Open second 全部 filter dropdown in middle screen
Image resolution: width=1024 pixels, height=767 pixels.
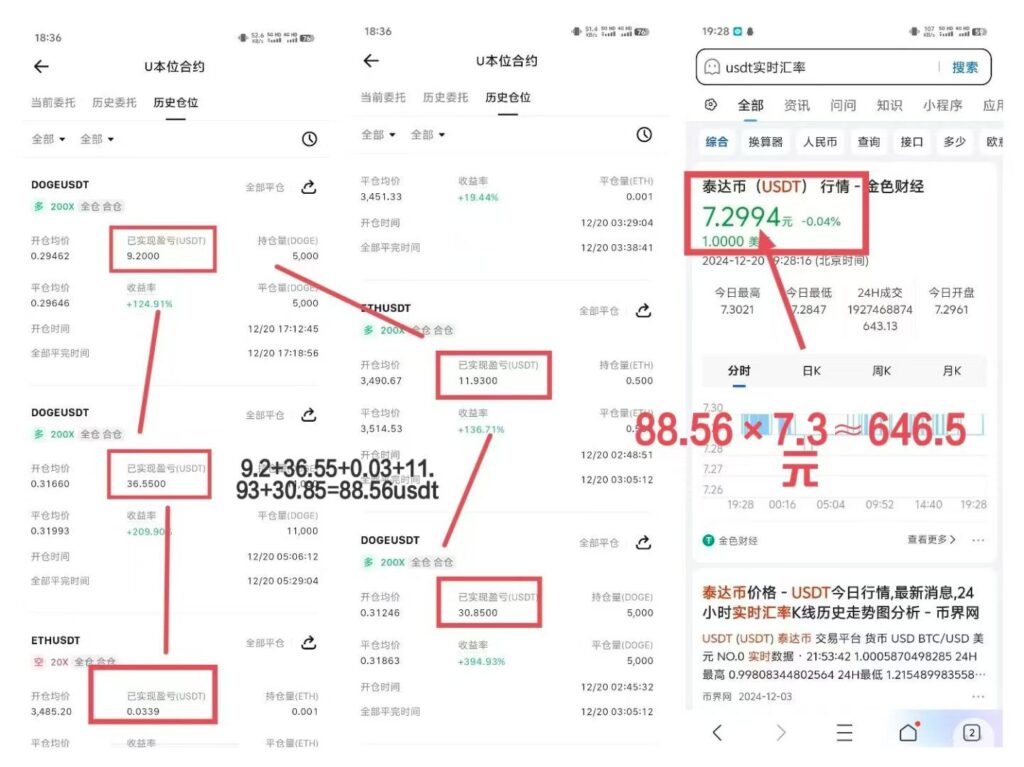point(428,135)
